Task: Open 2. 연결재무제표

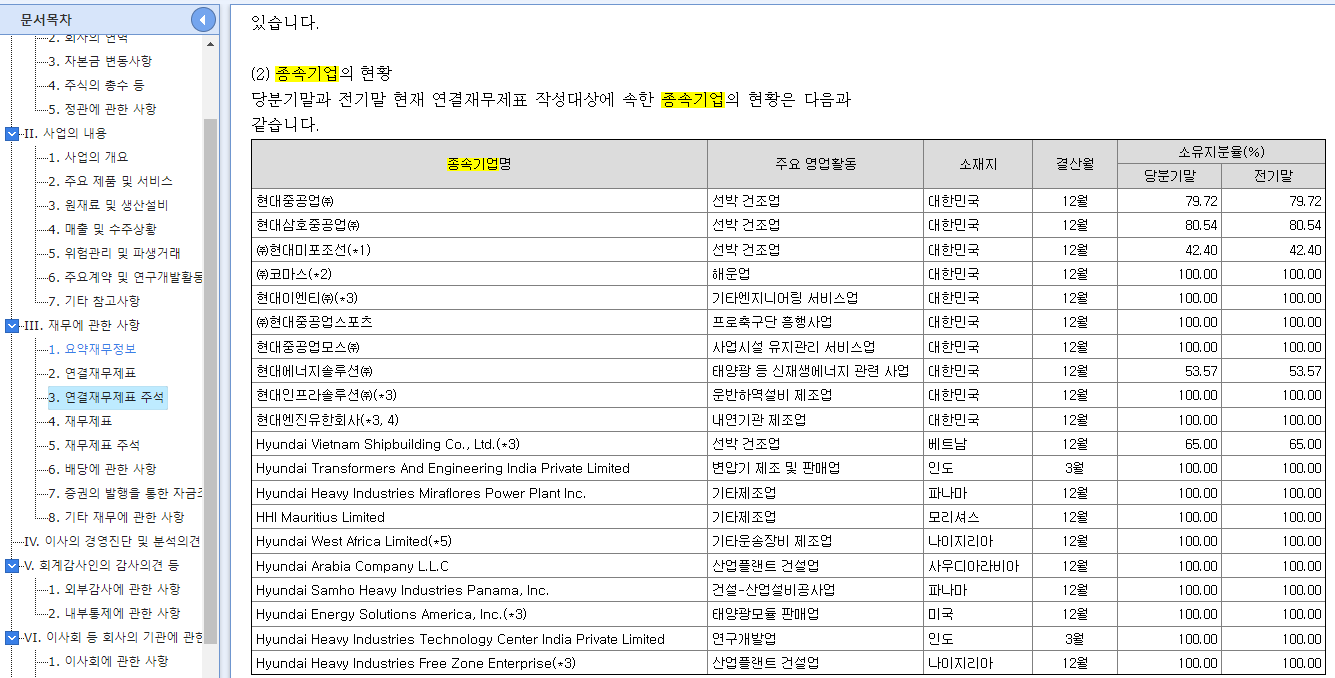Action: tap(92, 373)
